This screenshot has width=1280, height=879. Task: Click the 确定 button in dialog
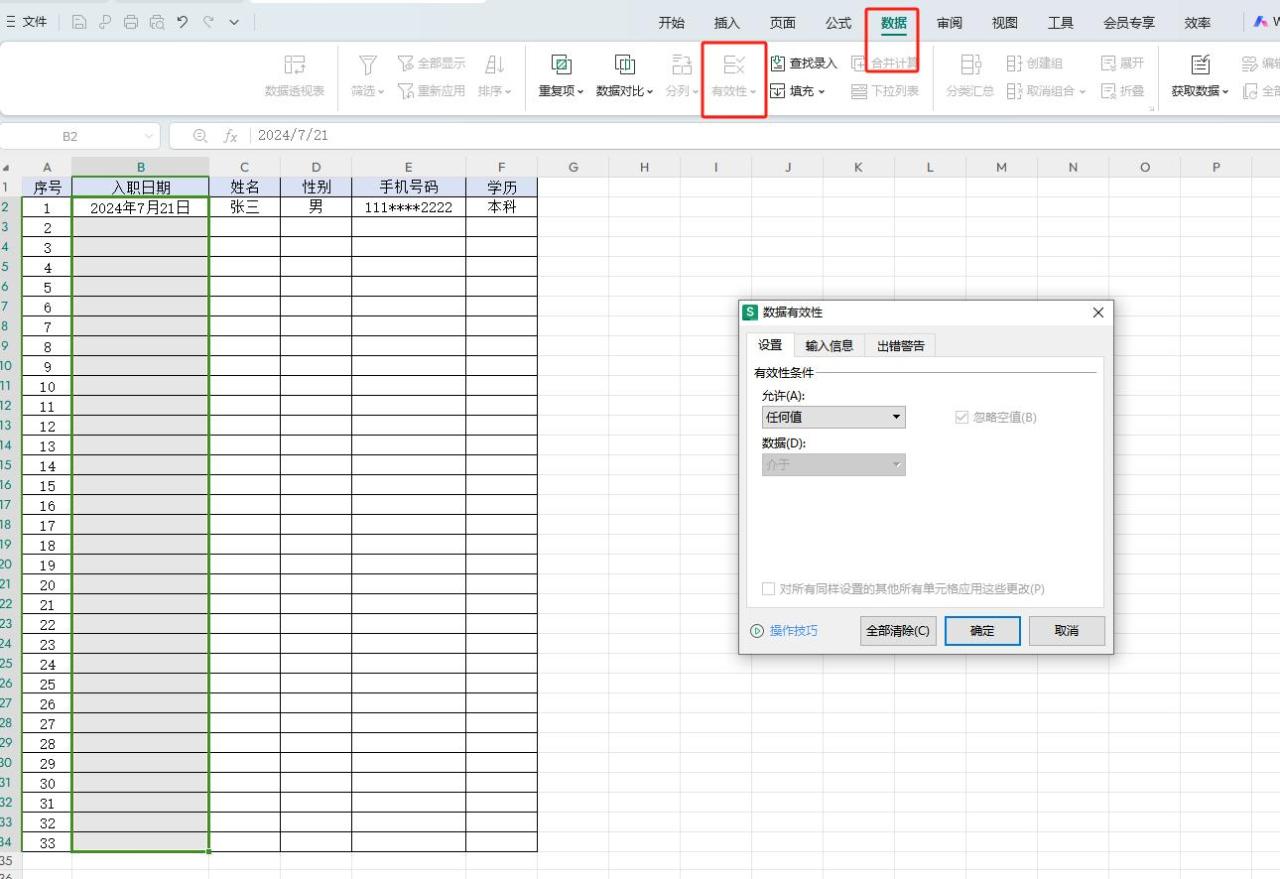pyautogui.click(x=983, y=631)
